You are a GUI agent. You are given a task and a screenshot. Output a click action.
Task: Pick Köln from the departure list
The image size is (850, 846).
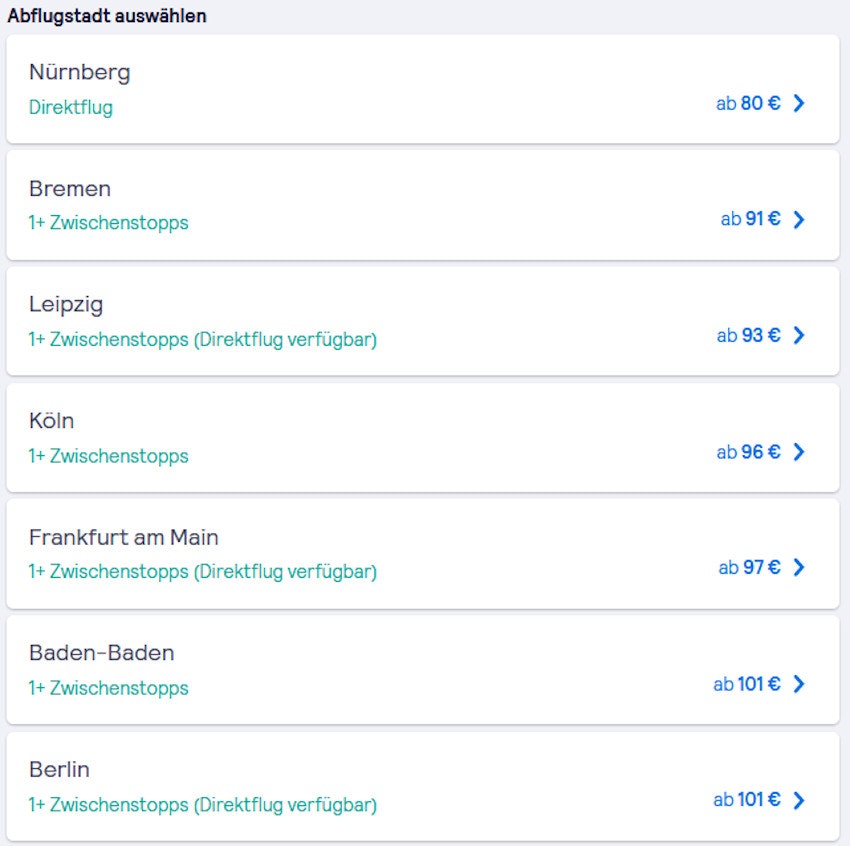[52, 421]
